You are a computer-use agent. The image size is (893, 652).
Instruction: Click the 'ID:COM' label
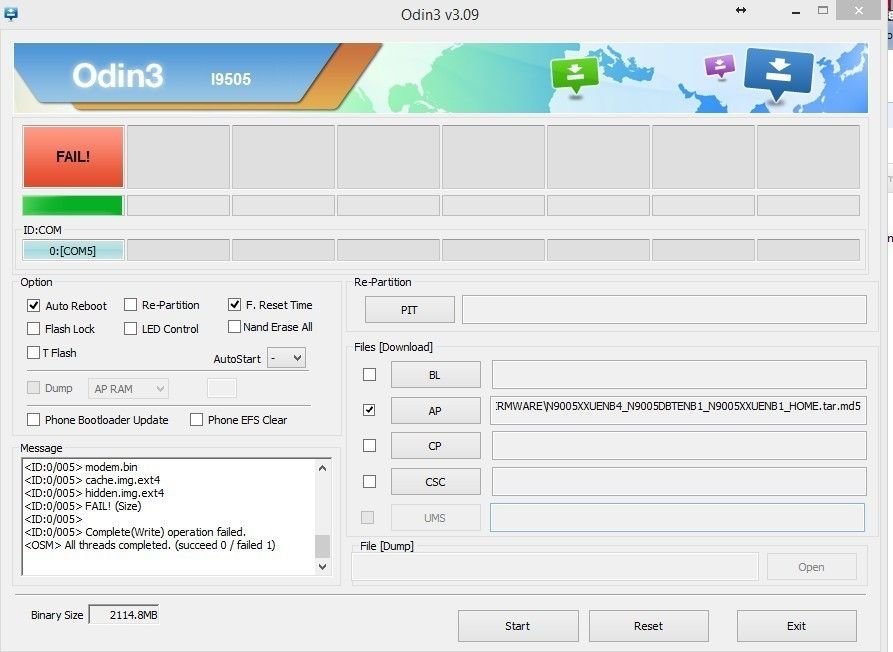(x=42, y=230)
